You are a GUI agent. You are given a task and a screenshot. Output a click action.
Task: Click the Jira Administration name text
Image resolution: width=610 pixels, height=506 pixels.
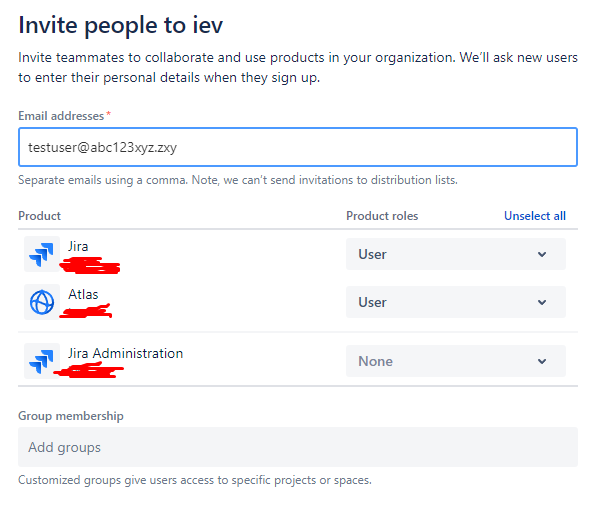point(125,353)
